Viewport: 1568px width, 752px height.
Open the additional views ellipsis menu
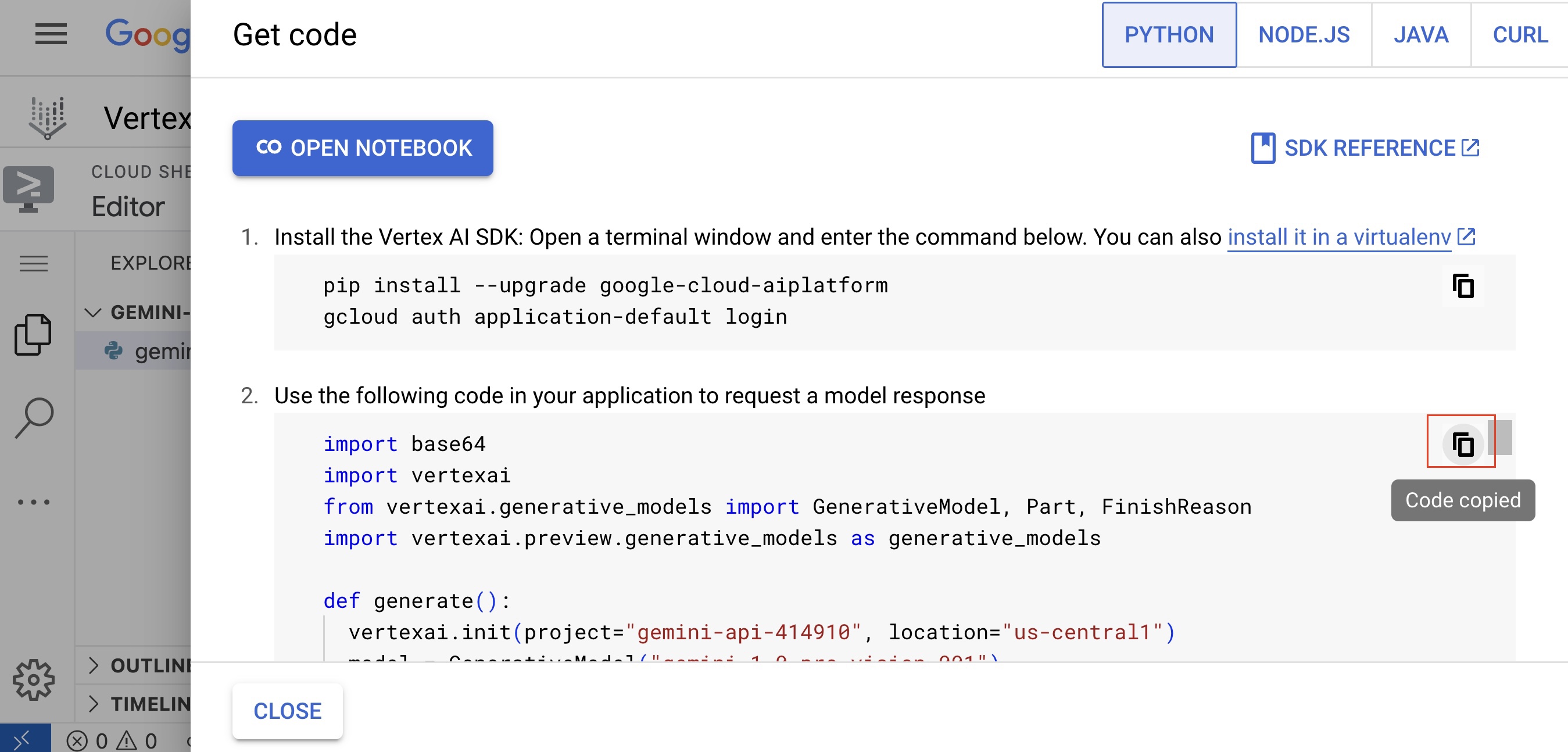point(34,502)
